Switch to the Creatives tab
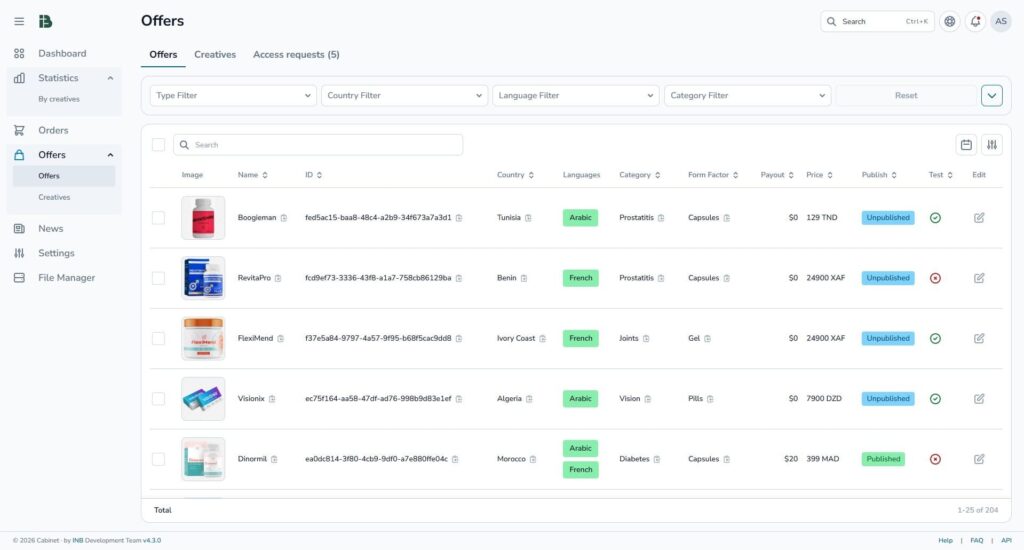Screen dimensions: 1024x550 click(x=215, y=55)
